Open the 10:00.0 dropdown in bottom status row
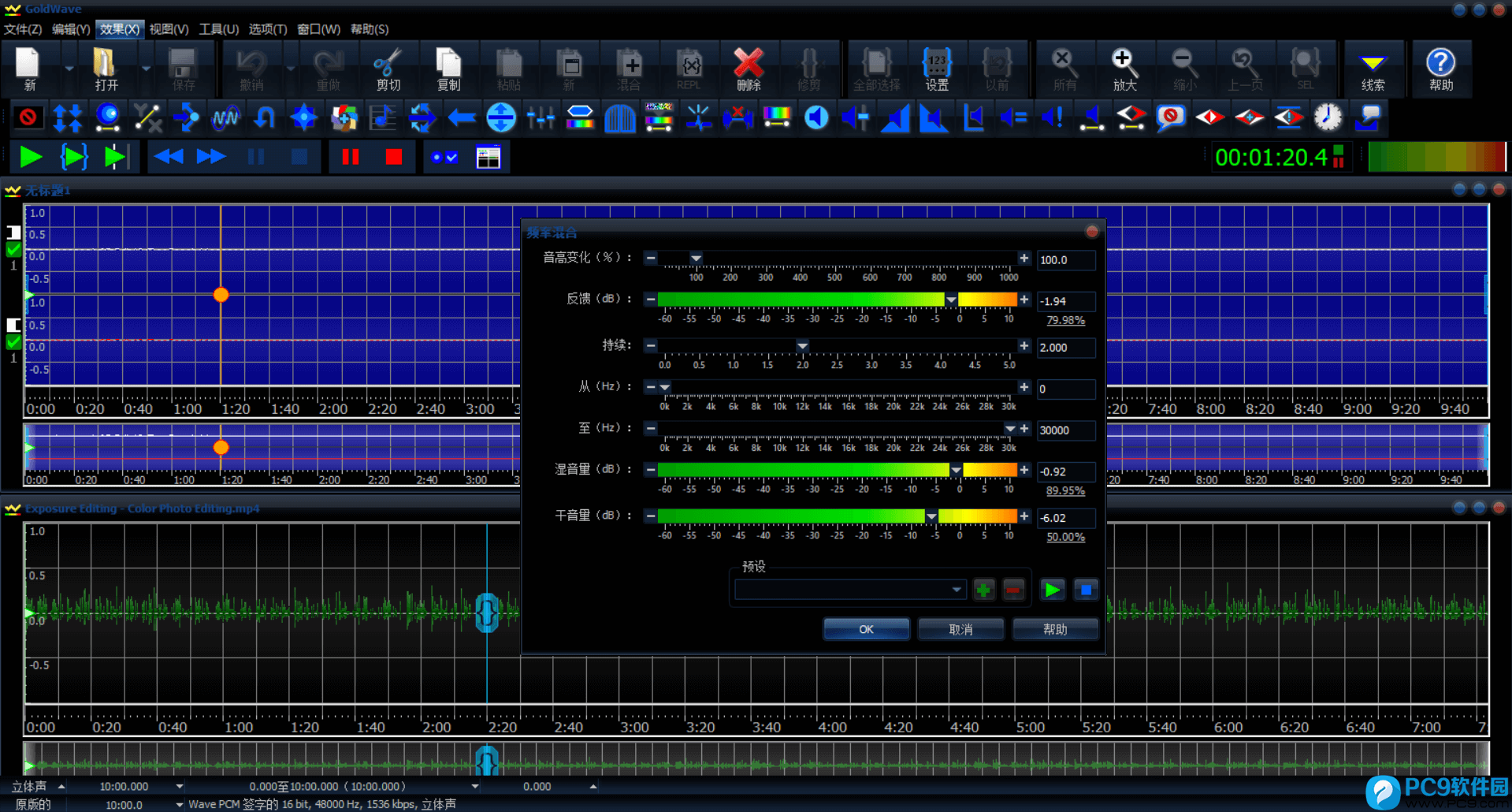Screen dimensions: 1512x812 pyautogui.click(x=180, y=805)
